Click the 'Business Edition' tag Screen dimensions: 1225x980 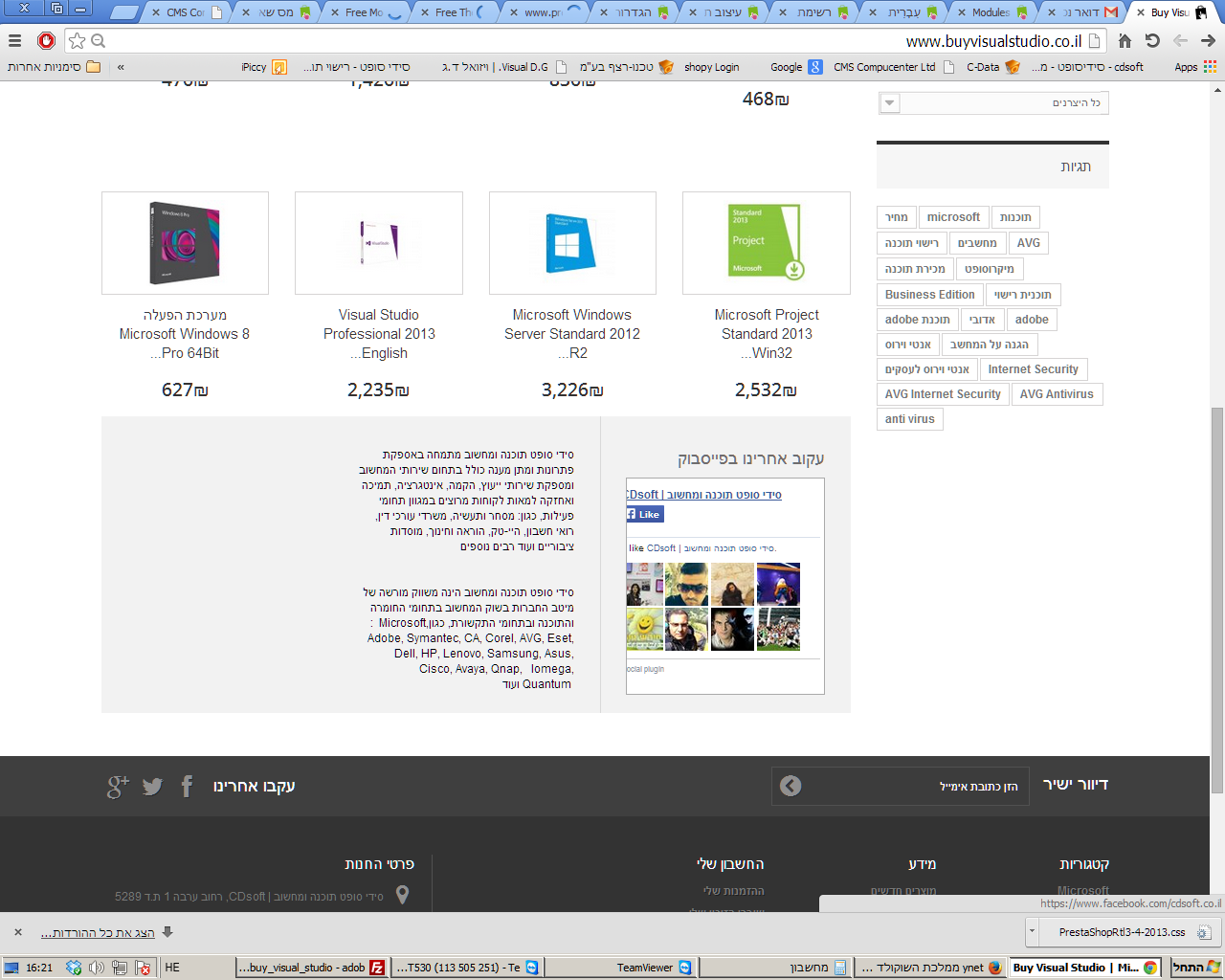[x=930, y=295]
